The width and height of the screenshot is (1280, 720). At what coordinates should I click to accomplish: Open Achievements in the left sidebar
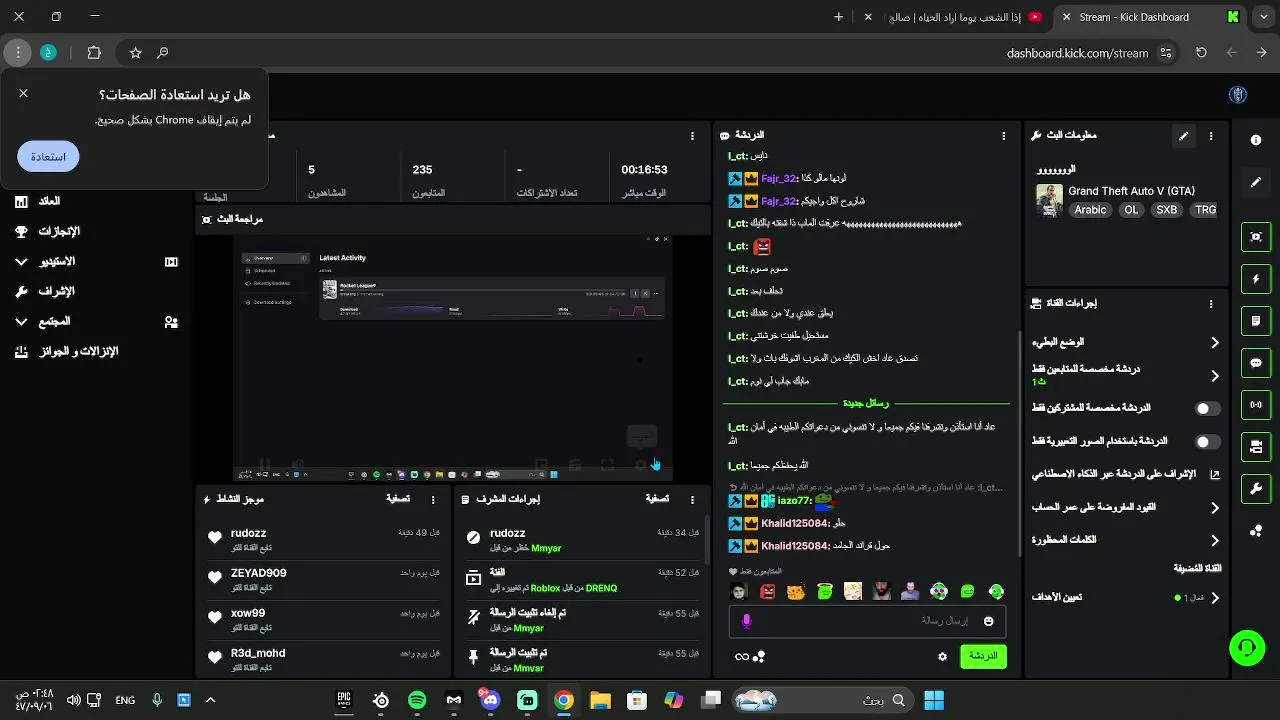coord(59,232)
